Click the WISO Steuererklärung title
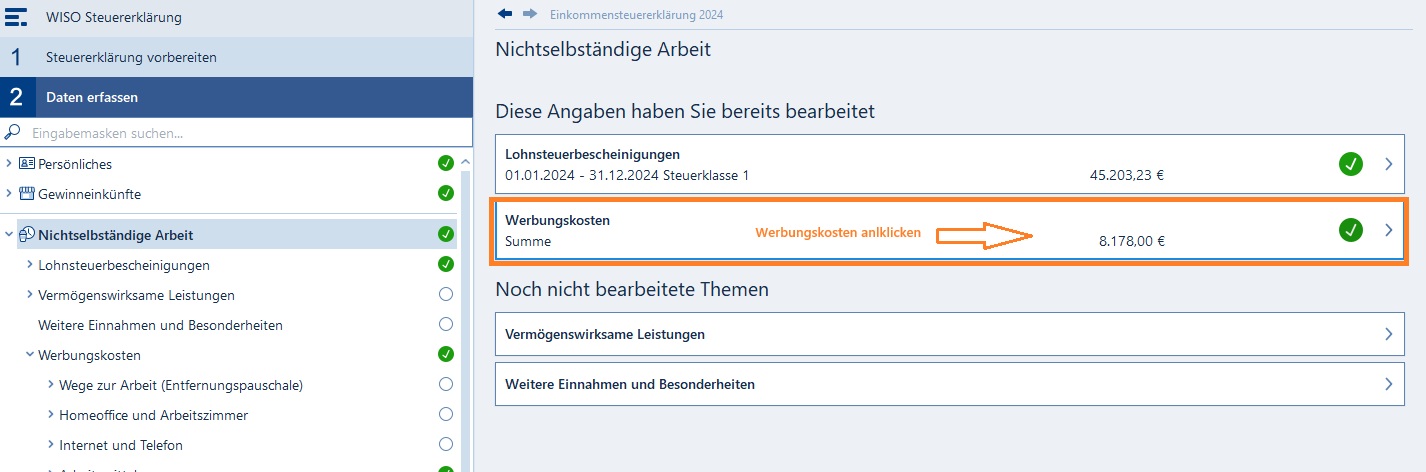 click(x=114, y=18)
